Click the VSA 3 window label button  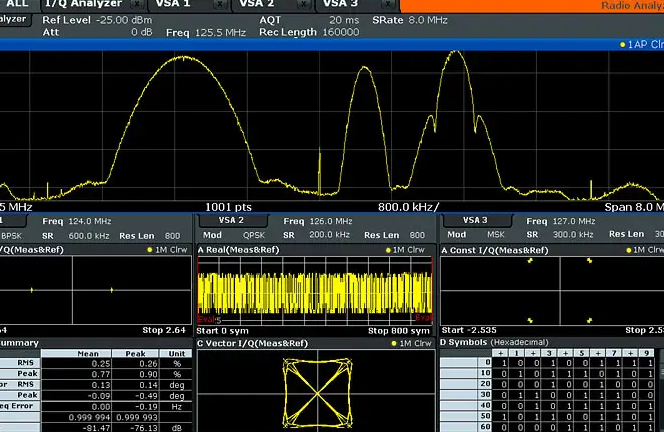click(x=476, y=220)
